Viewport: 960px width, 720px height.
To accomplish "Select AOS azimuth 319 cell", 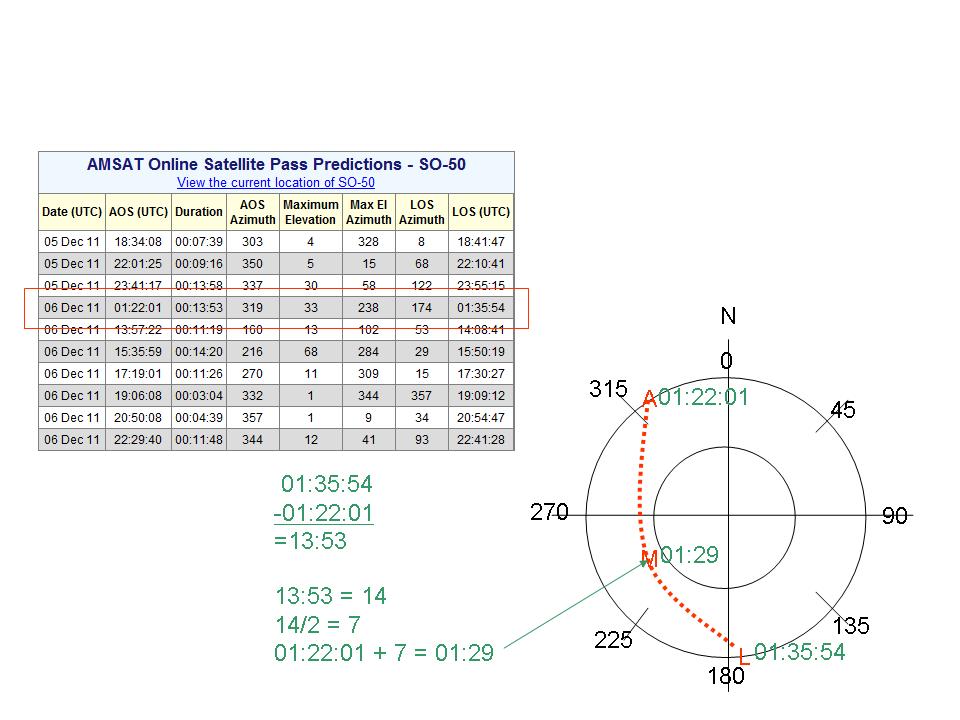I will click(x=252, y=308).
